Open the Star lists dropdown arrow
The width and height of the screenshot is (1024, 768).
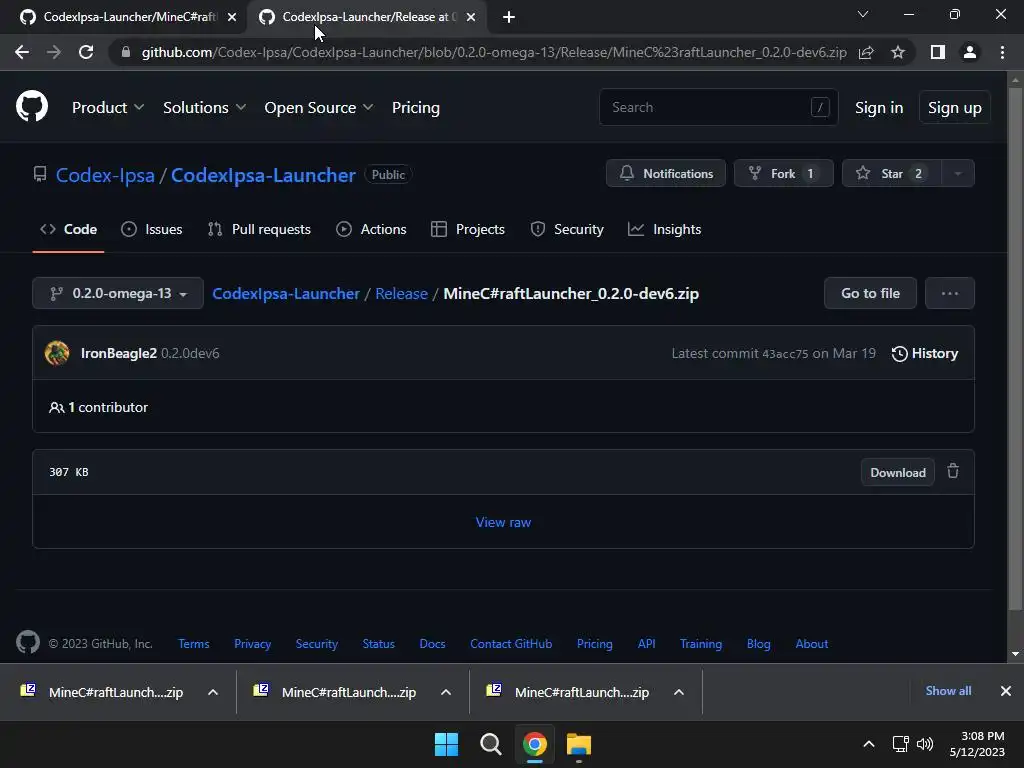point(958,174)
